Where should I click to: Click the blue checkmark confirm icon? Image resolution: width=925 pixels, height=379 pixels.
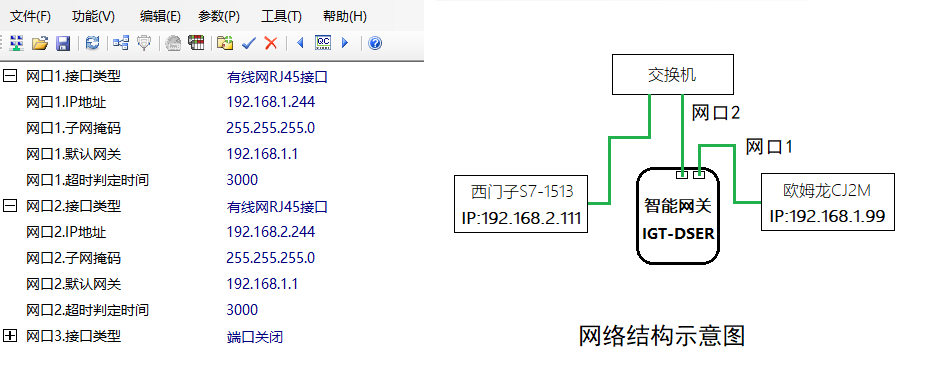pos(248,43)
